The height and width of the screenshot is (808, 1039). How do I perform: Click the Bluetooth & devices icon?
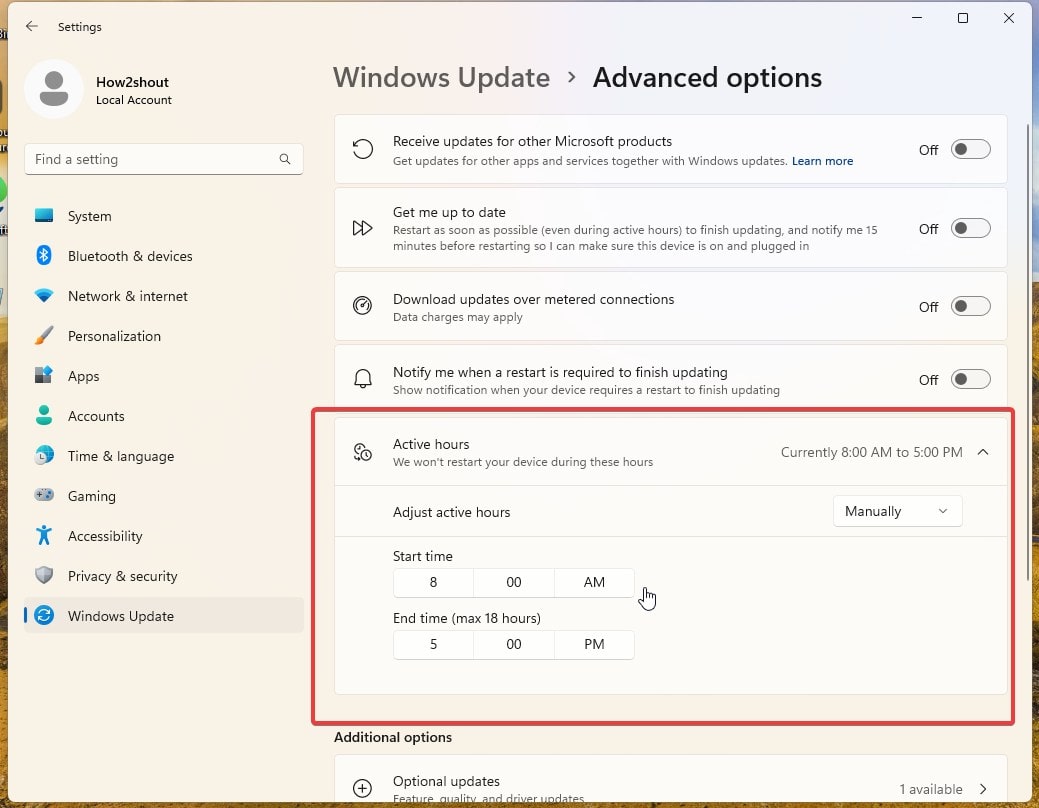click(x=44, y=256)
